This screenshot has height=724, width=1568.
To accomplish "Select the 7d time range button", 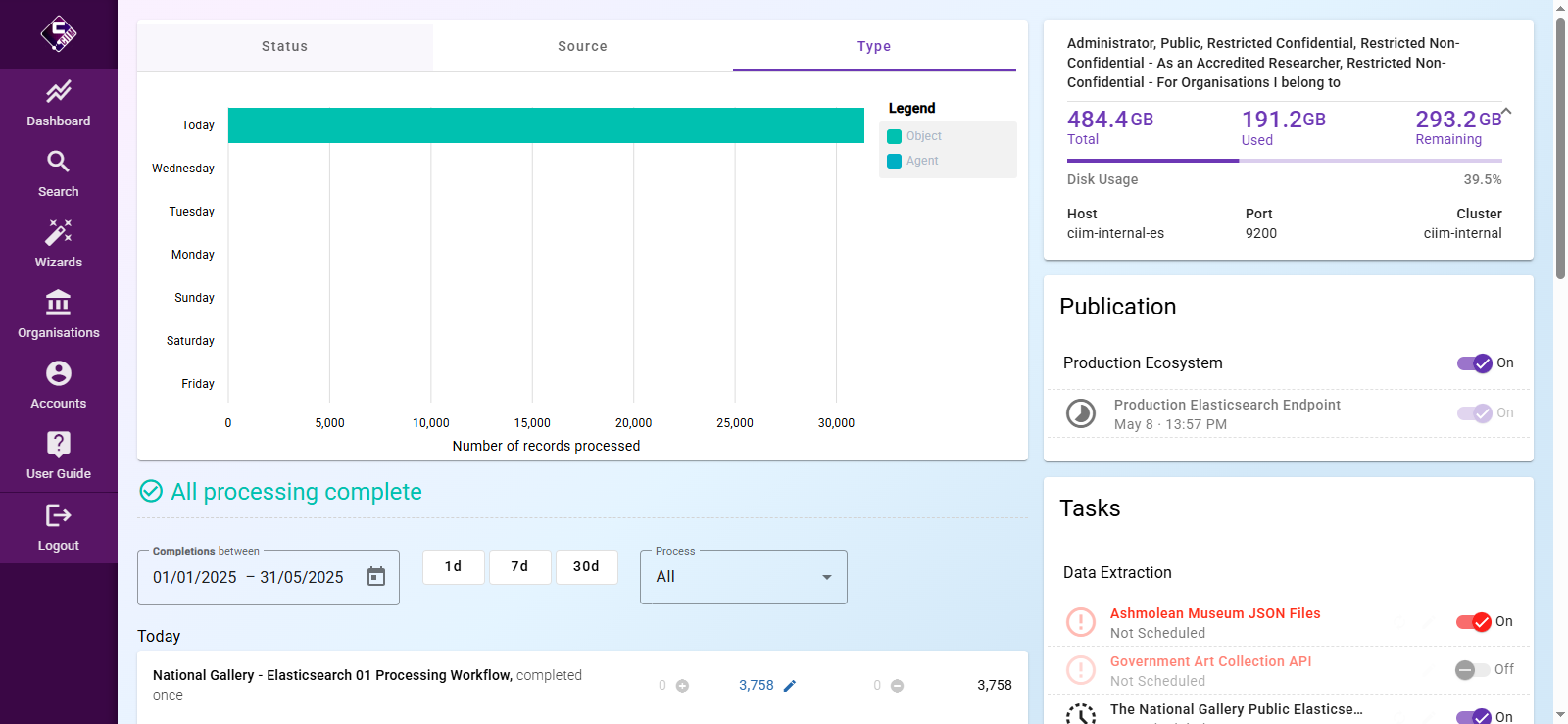I will coord(519,567).
